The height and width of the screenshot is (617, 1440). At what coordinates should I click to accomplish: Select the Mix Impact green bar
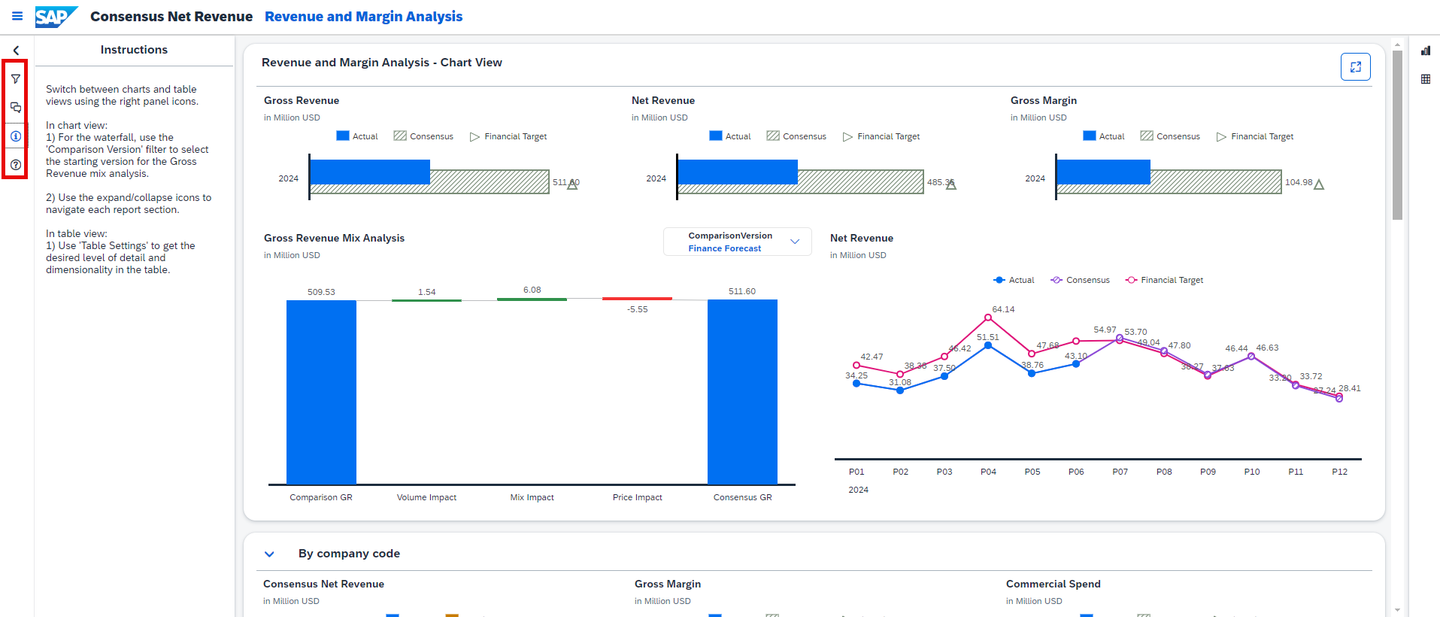[532, 299]
